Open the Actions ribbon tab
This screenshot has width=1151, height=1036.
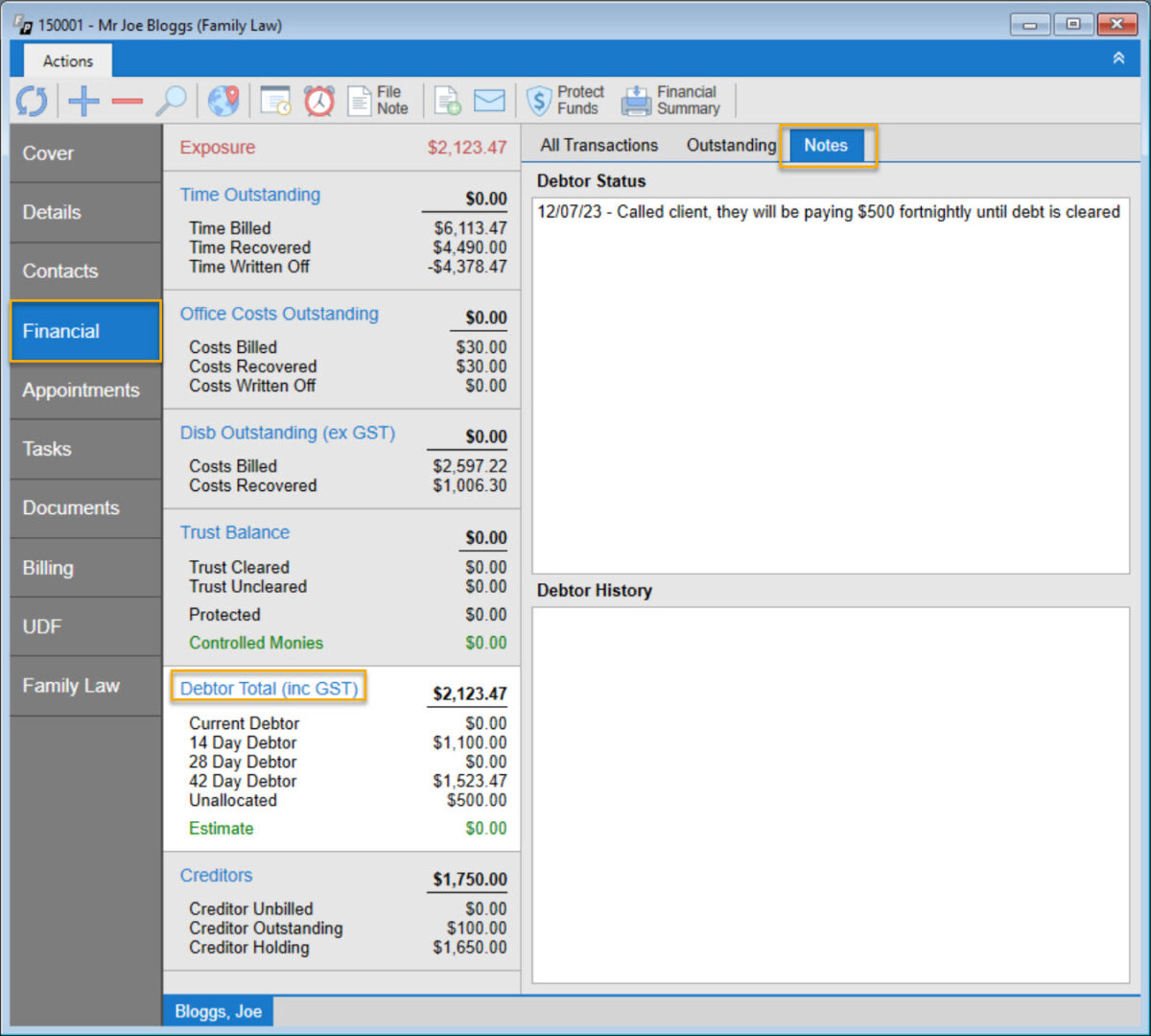68,60
